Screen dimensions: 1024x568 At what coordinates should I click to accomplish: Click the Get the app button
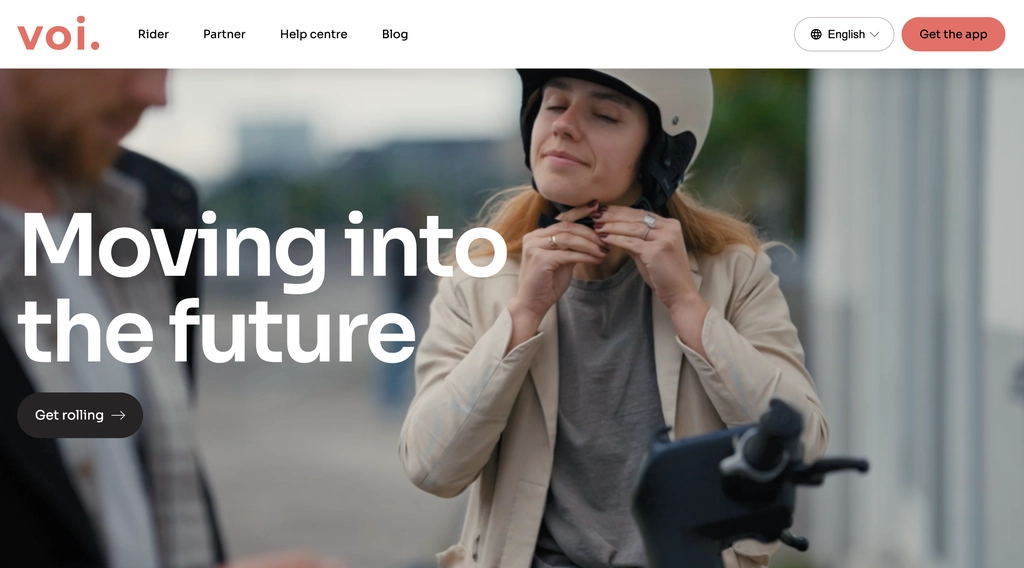tap(953, 35)
